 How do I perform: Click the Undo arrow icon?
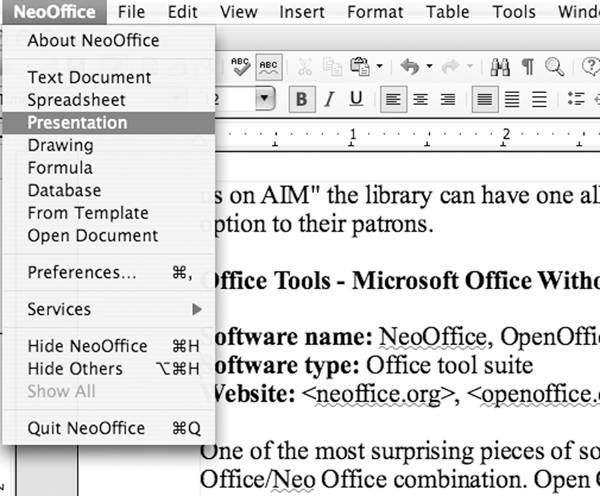(409, 67)
